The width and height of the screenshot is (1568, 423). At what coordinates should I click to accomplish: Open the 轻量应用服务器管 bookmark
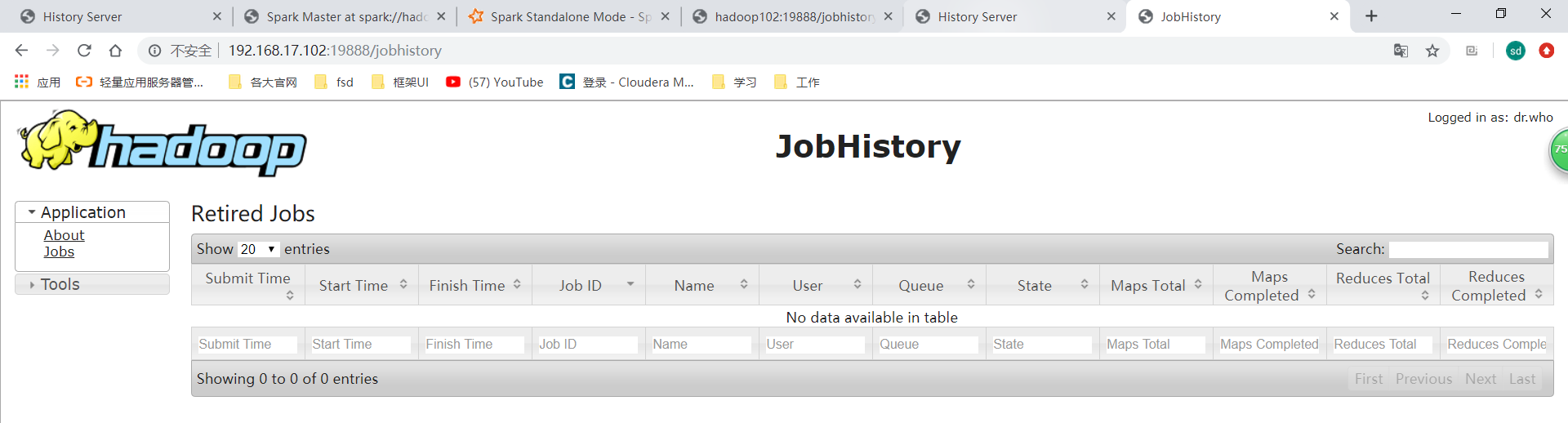(140, 82)
